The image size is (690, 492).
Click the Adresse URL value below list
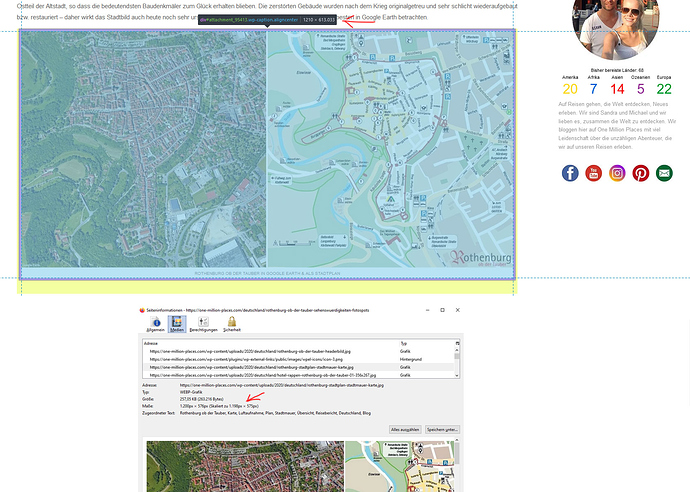[282, 385]
